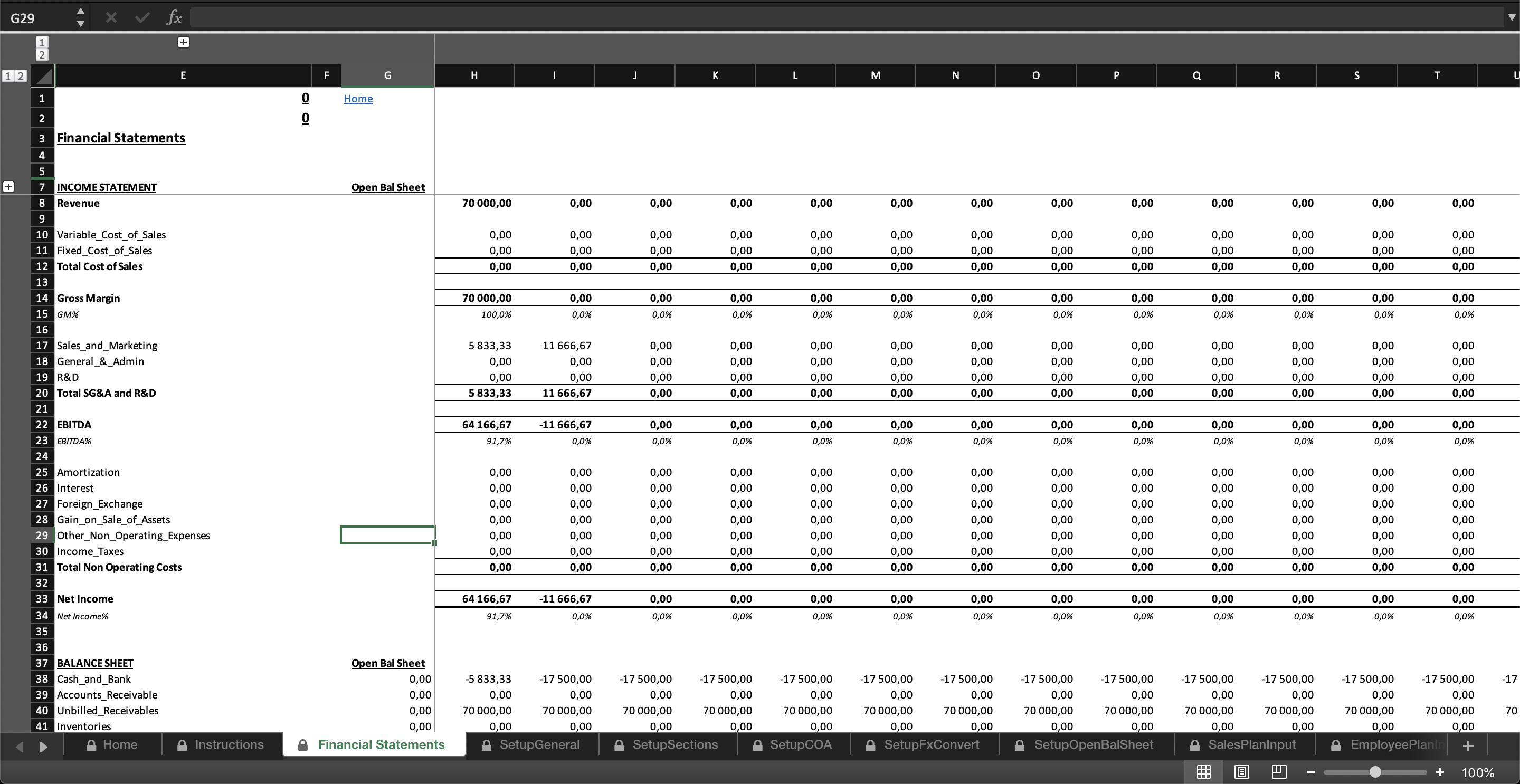The width and height of the screenshot is (1520, 784).
Task: Open the Name Box stepper arrows
Action: (x=81, y=18)
